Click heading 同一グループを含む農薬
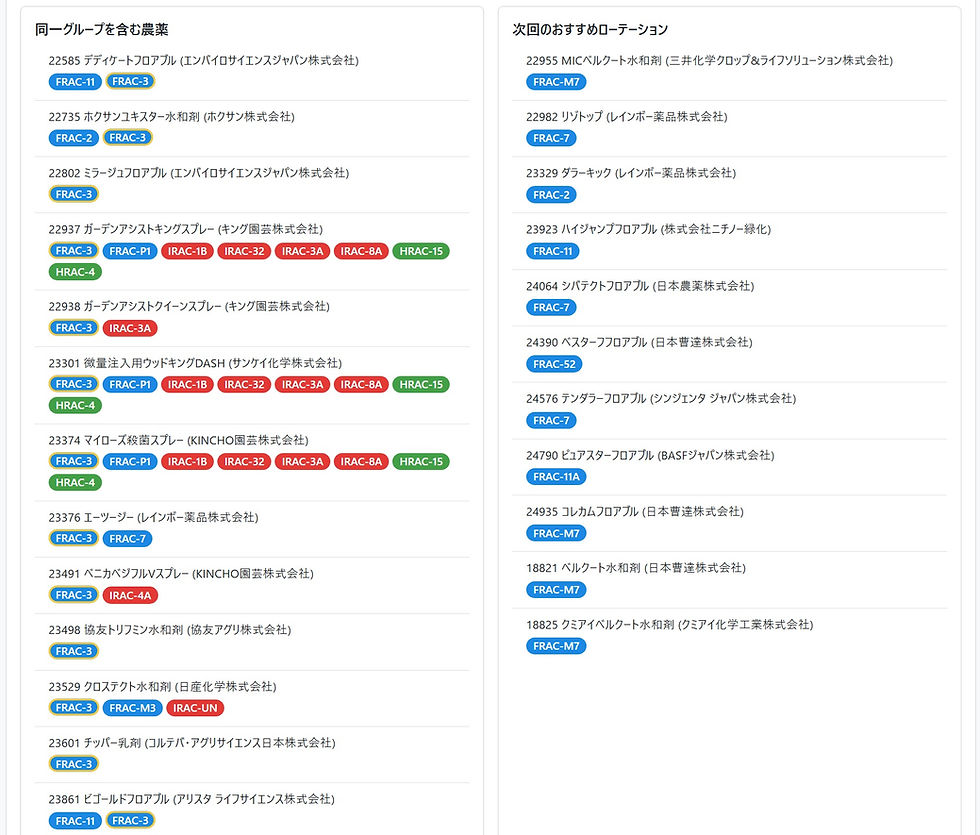This screenshot has height=835, width=980. tap(101, 29)
